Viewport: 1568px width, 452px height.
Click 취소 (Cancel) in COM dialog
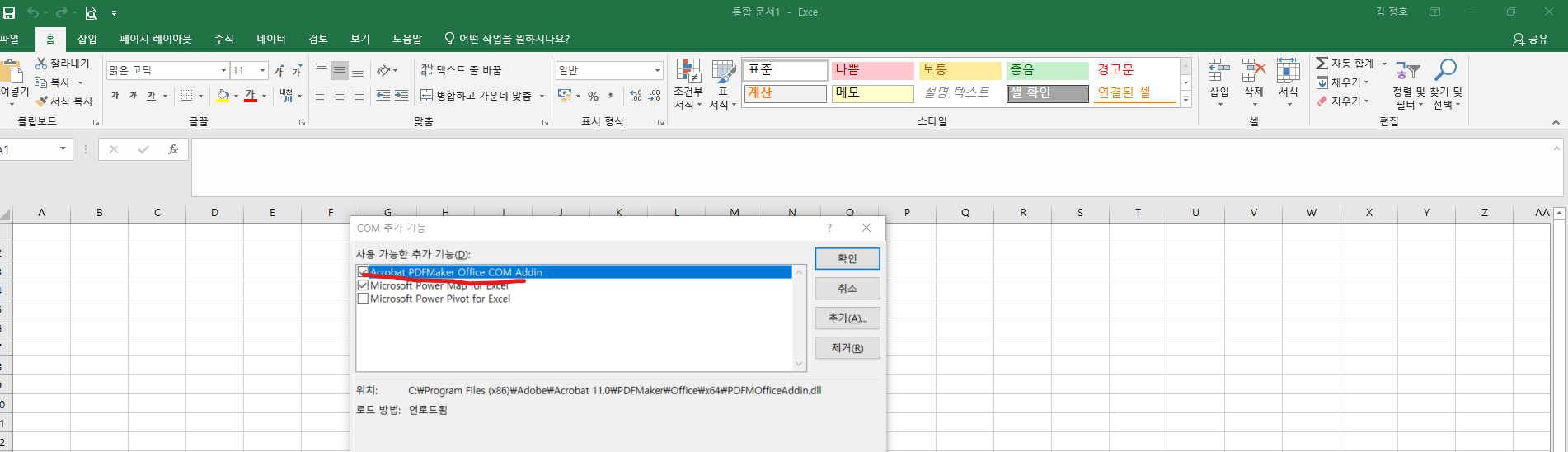pyautogui.click(x=847, y=288)
